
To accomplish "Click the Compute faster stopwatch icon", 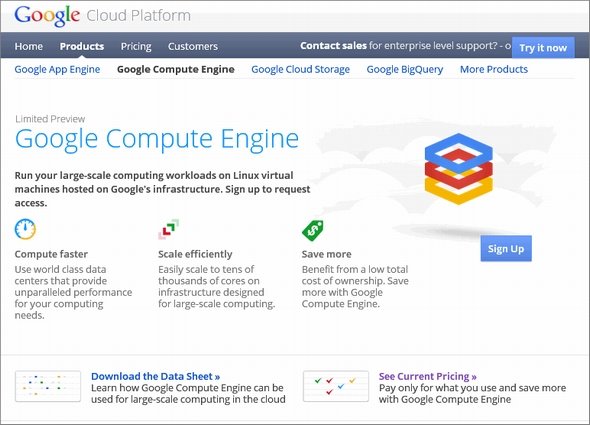I will click(x=25, y=229).
